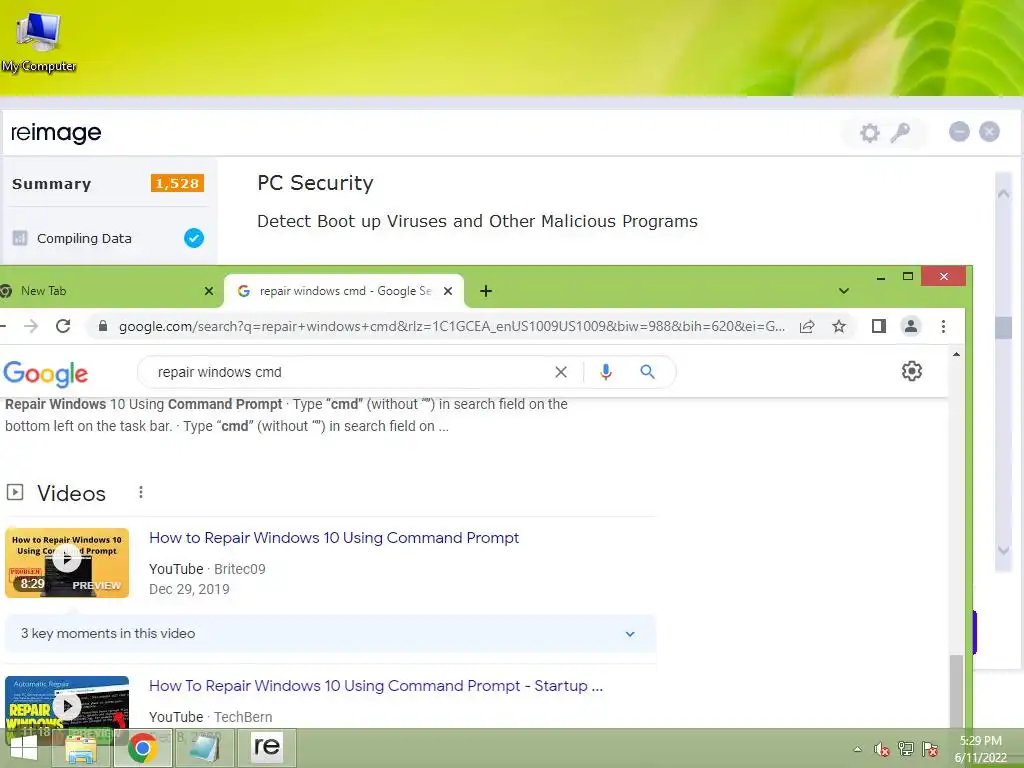Clear the Google search box
Screen dimensions: 1024x768
click(561, 372)
